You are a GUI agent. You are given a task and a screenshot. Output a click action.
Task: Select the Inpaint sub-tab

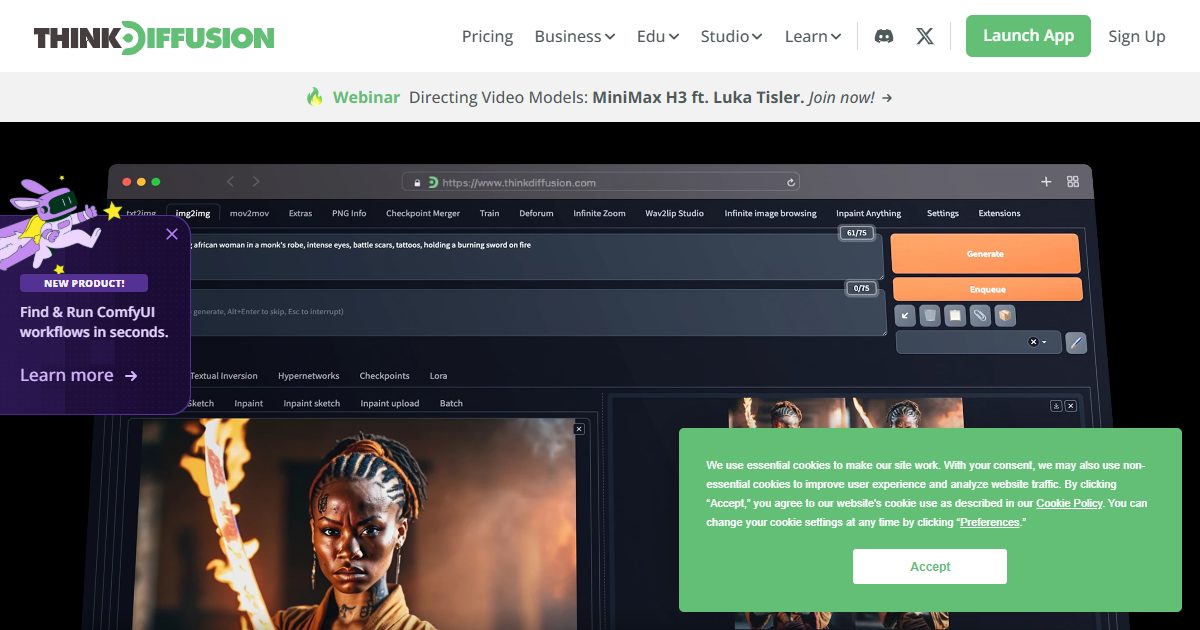pyautogui.click(x=248, y=403)
